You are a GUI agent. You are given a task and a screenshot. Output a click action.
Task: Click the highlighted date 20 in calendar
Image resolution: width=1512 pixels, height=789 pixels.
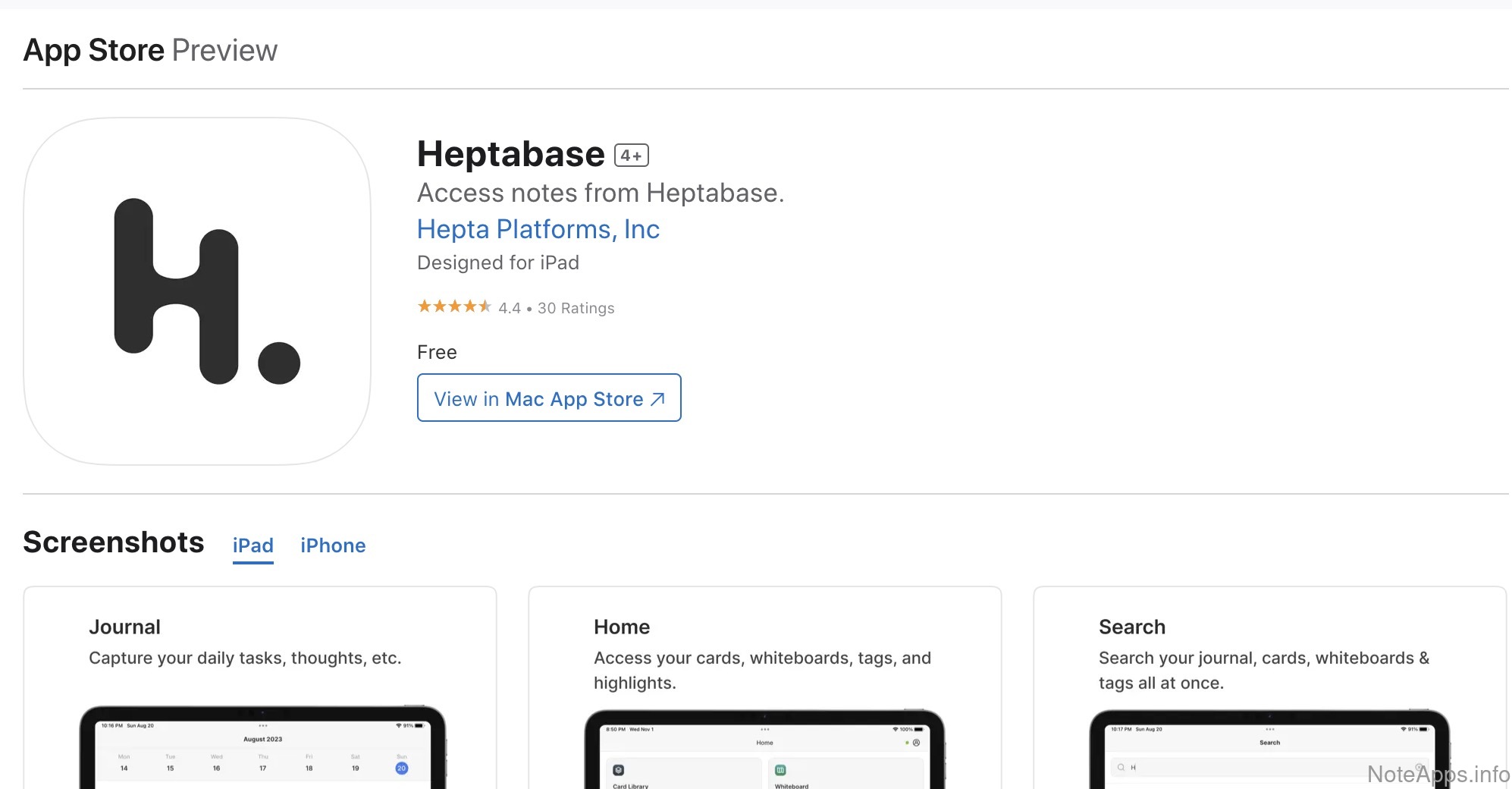(x=401, y=768)
